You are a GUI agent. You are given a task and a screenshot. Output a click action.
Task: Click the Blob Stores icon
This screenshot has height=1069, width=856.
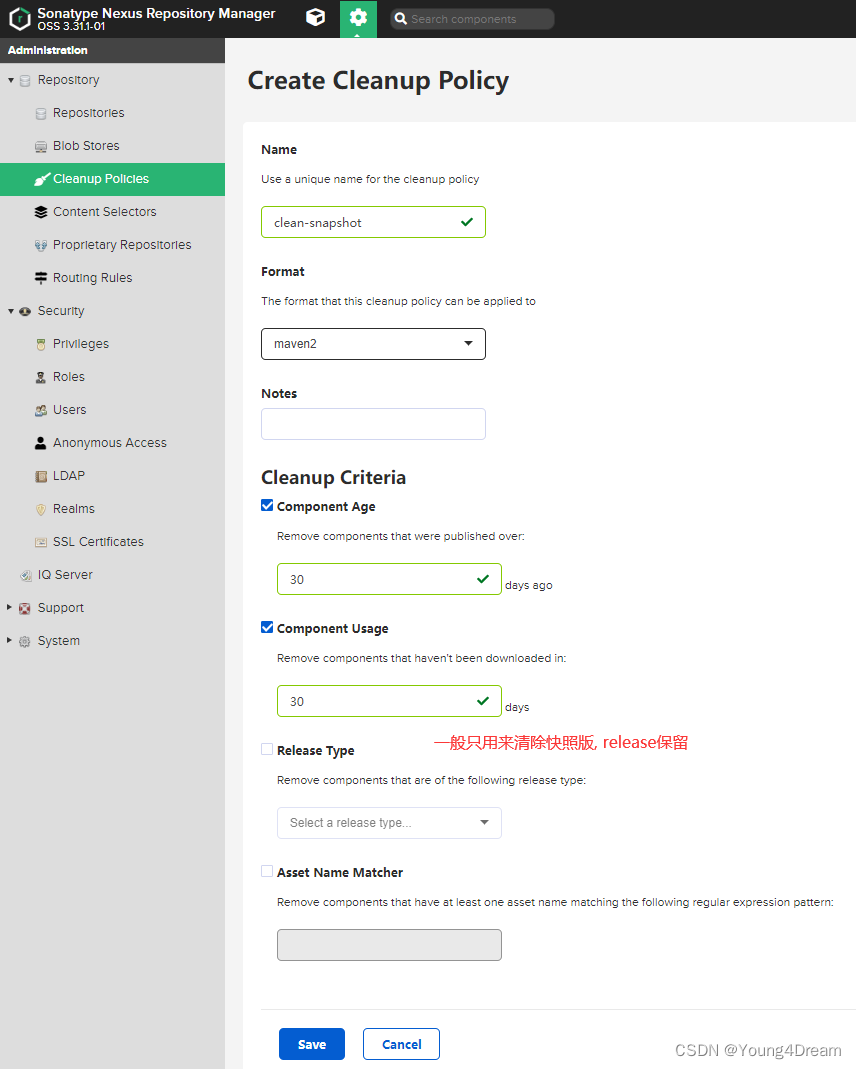click(41, 146)
